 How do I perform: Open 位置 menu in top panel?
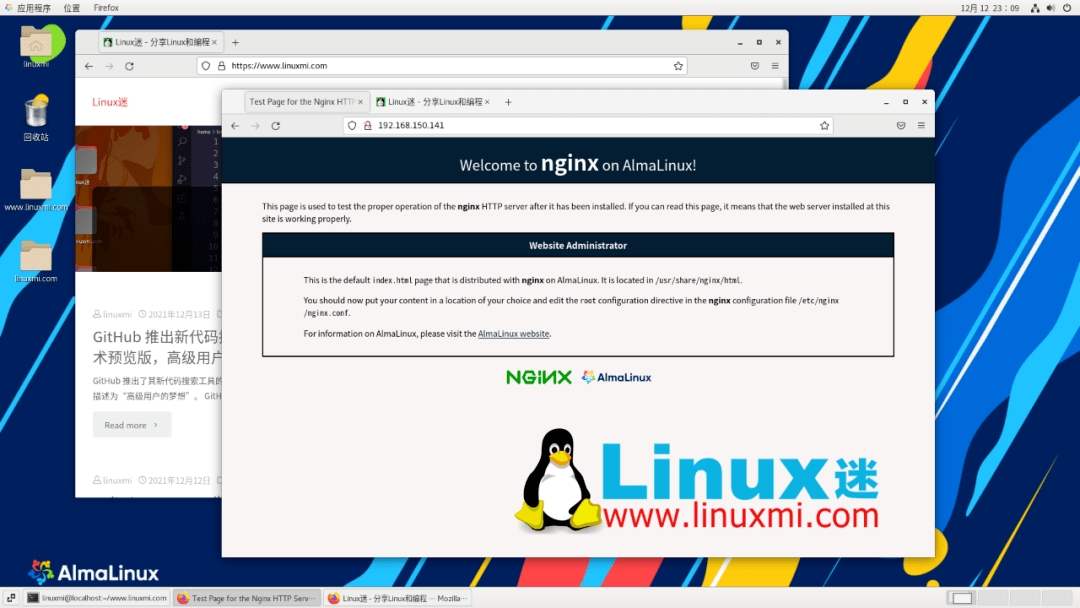point(72,8)
